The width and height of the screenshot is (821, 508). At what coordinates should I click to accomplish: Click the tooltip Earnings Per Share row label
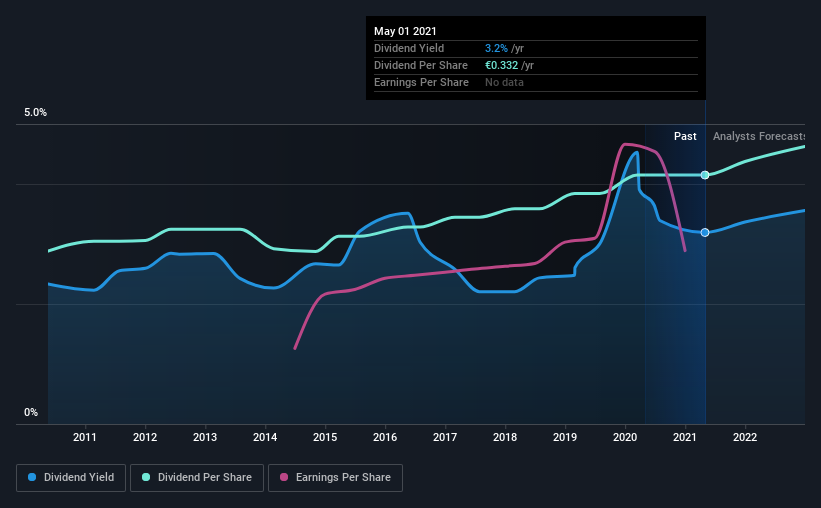tap(421, 83)
